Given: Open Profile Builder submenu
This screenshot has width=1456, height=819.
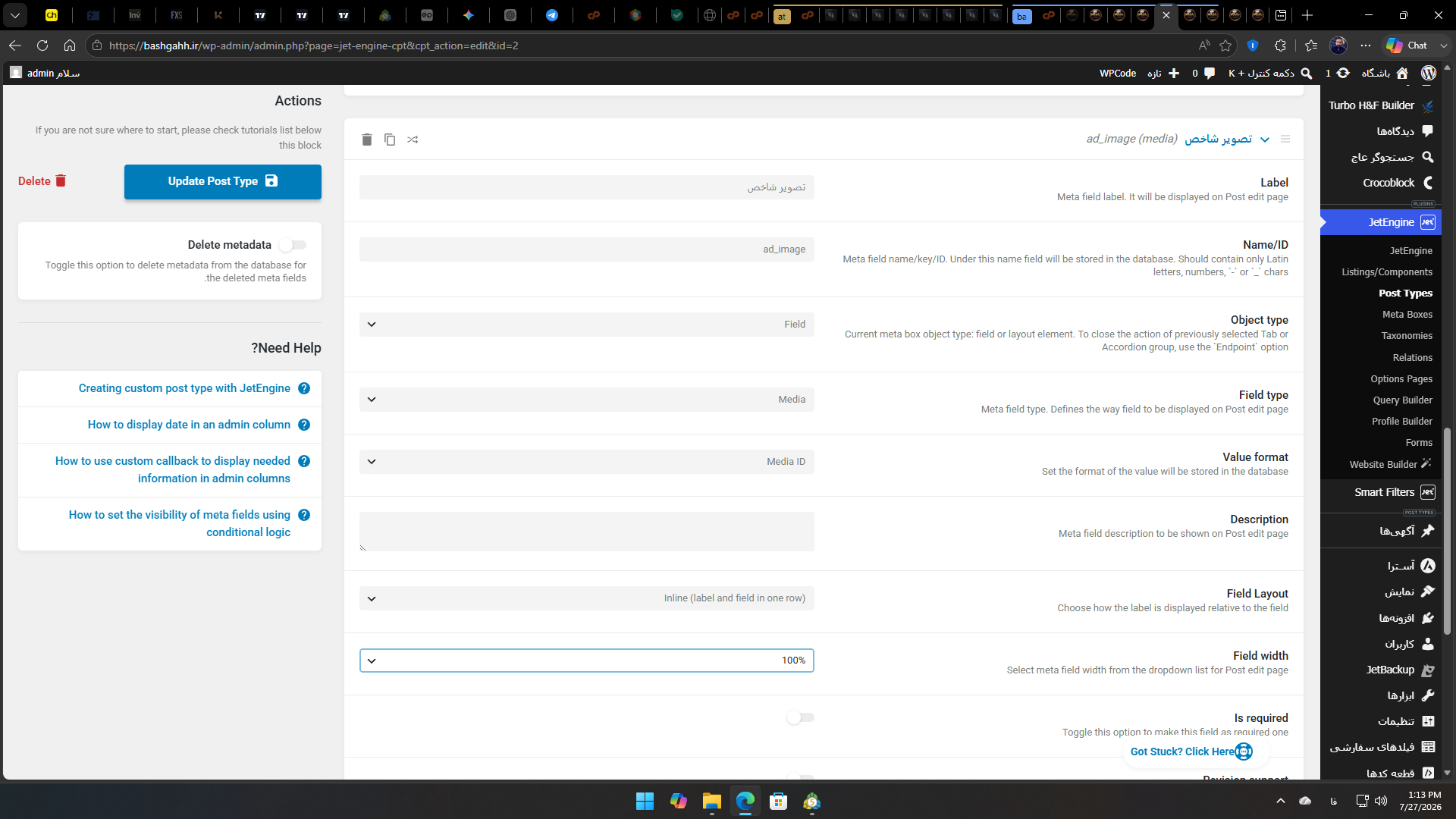Looking at the screenshot, I should [x=1402, y=422].
